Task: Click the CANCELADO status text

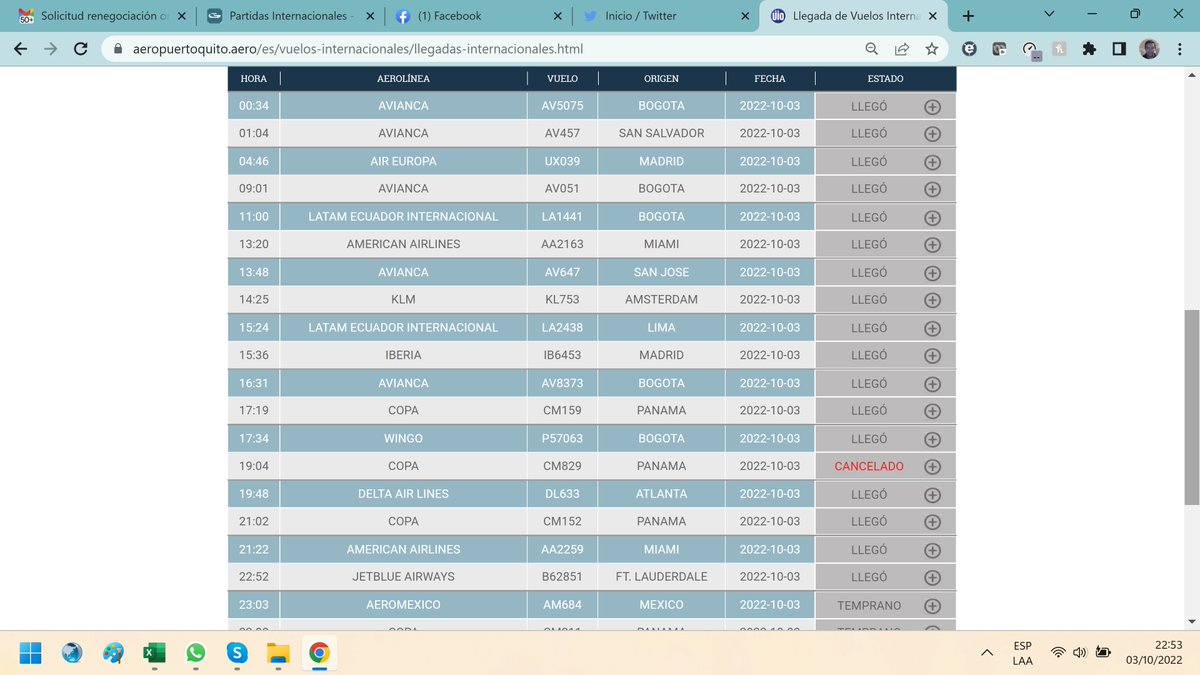Action: pyautogui.click(x=869, y=467)
